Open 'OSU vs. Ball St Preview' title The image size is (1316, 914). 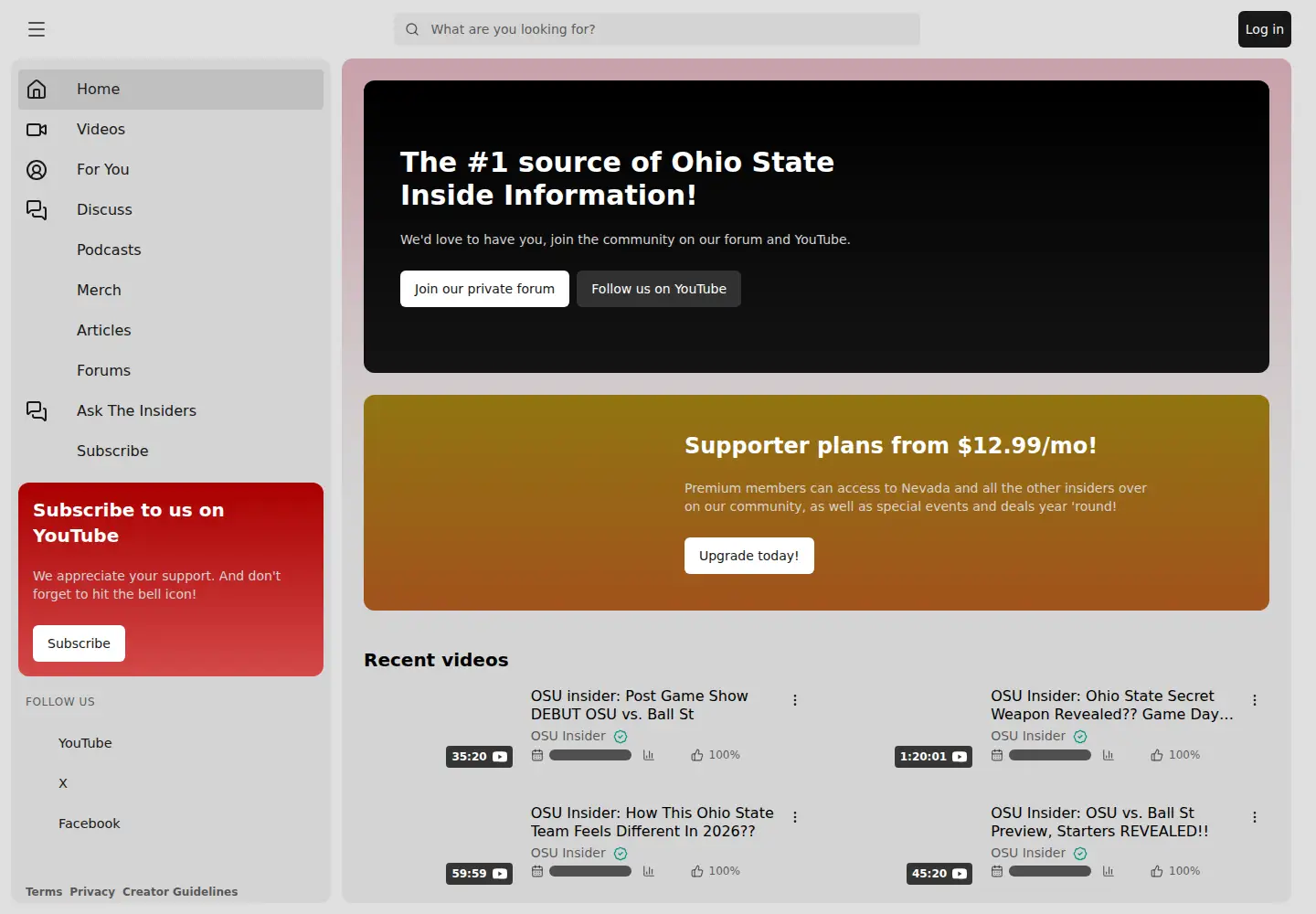pos(1099,823)
